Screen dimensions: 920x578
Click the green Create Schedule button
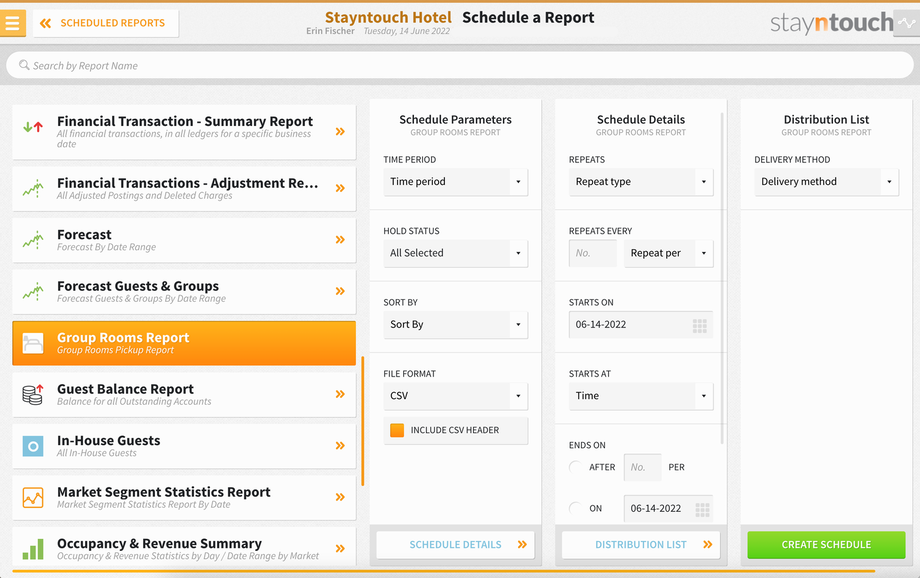[826, 545]
